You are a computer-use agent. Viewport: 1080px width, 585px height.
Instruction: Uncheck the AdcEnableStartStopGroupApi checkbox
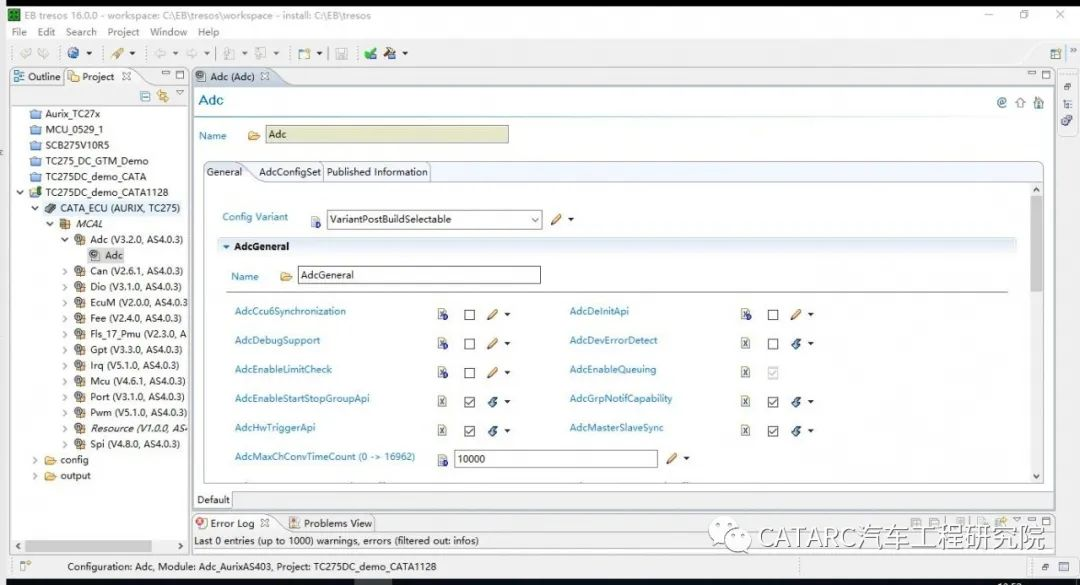[x=469, y=402]
